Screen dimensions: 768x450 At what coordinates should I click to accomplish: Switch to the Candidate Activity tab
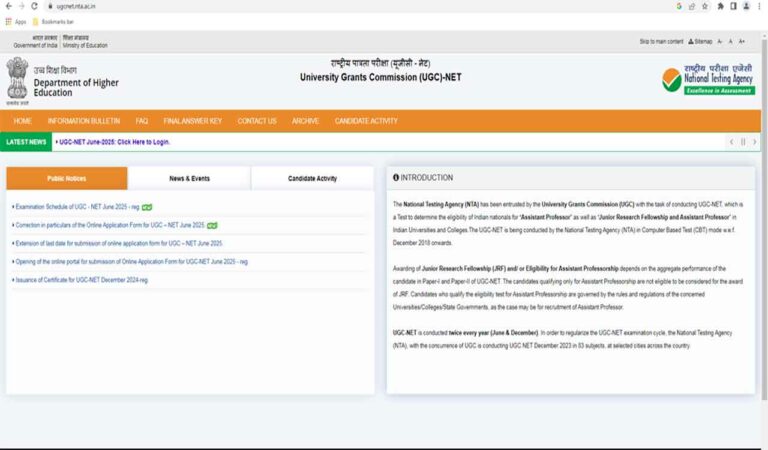[312, 178]
